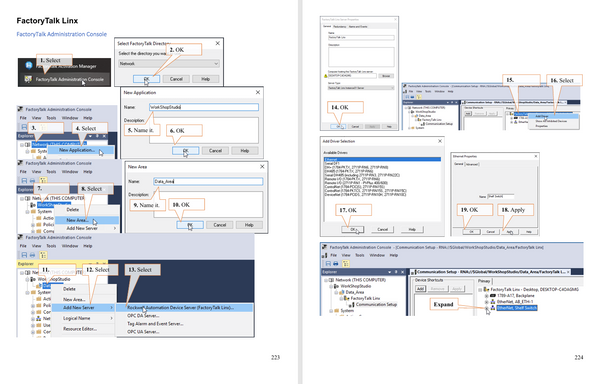
Task: Click warning icon in FactoryTalk Linx Server Properties
Action: pyautogui.click(x=326, y=76)
